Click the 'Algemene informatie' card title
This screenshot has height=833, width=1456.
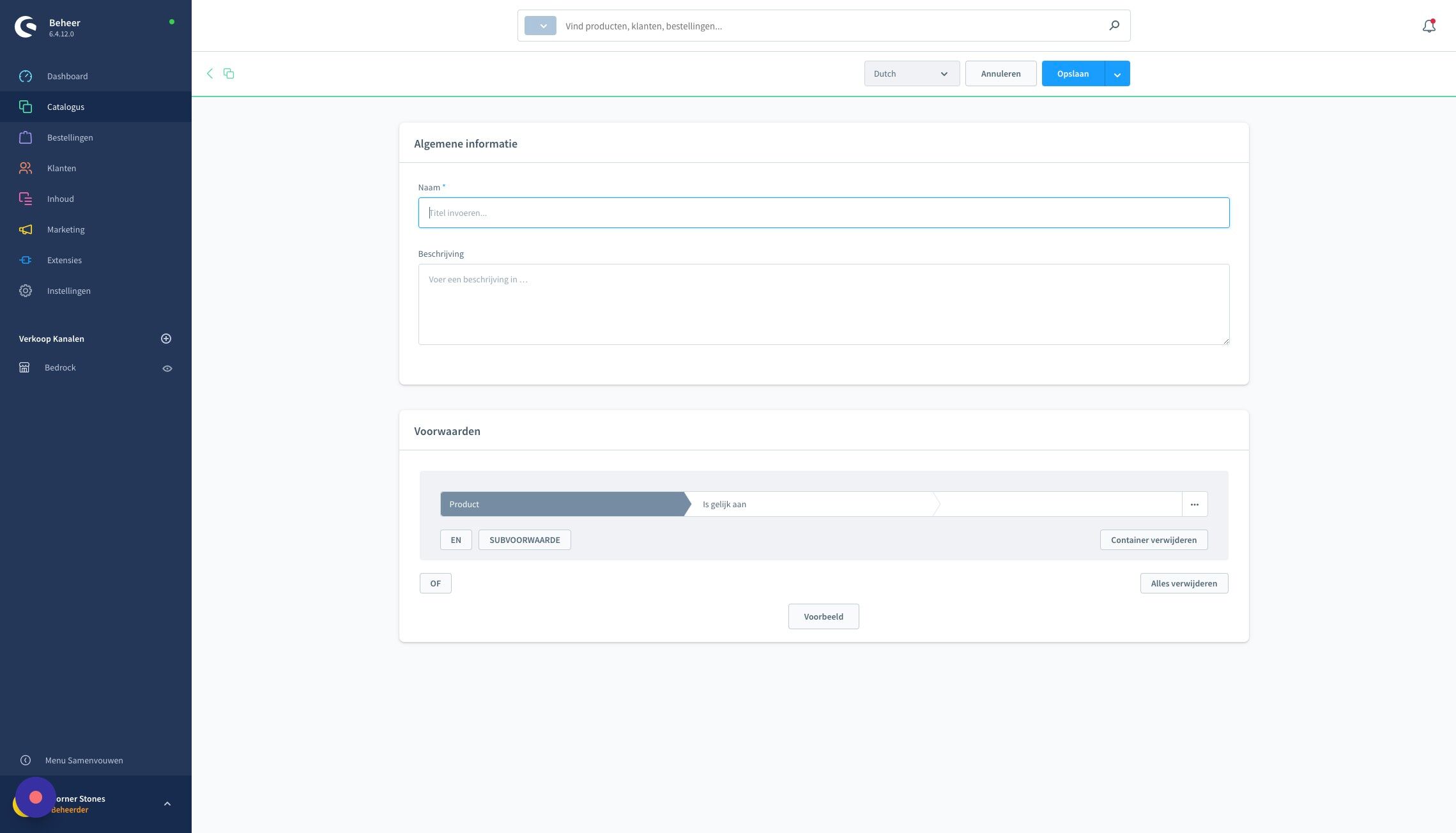[x=466, y=144]
